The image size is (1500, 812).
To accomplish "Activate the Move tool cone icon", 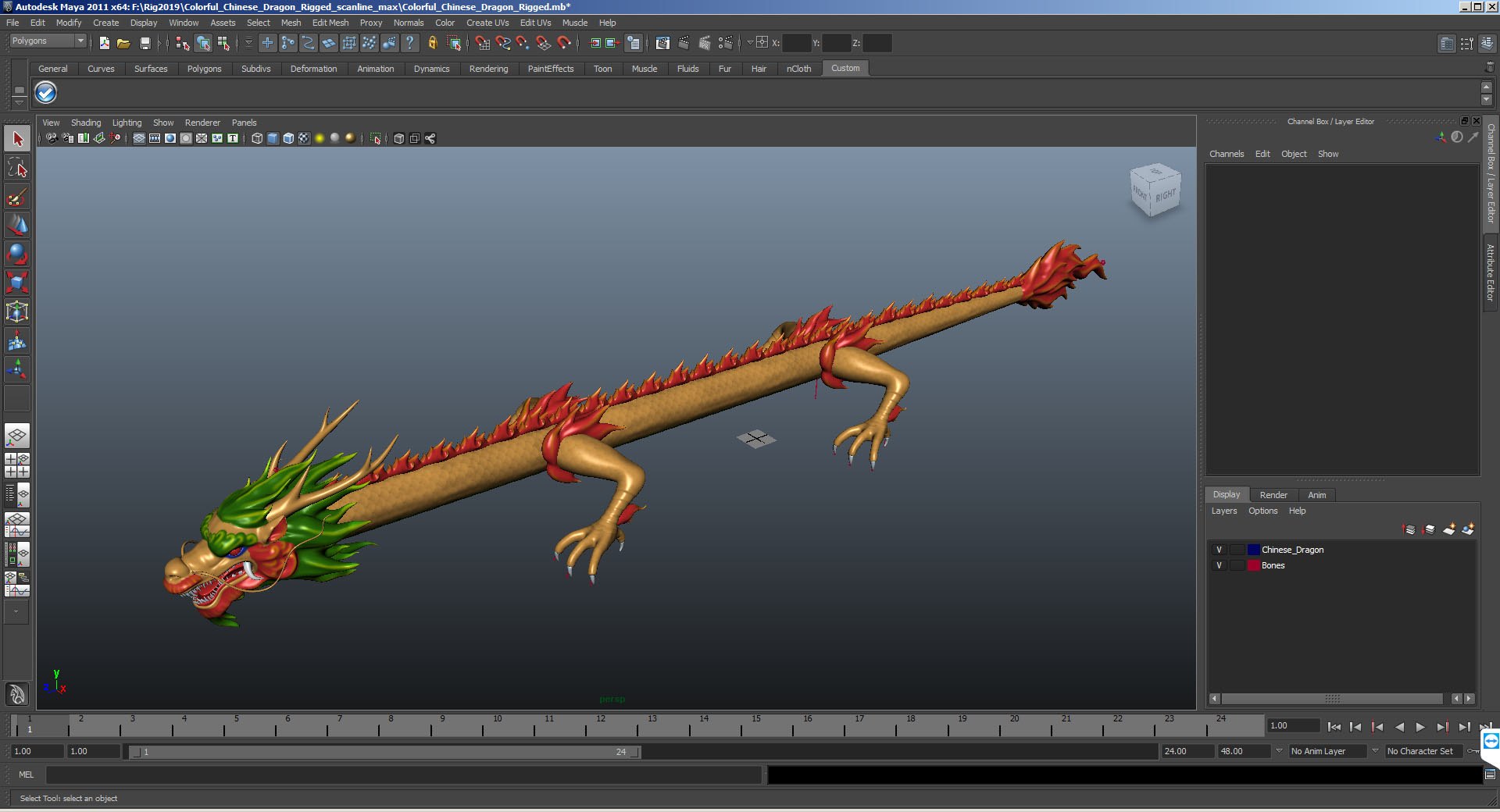I will [17, 225].
